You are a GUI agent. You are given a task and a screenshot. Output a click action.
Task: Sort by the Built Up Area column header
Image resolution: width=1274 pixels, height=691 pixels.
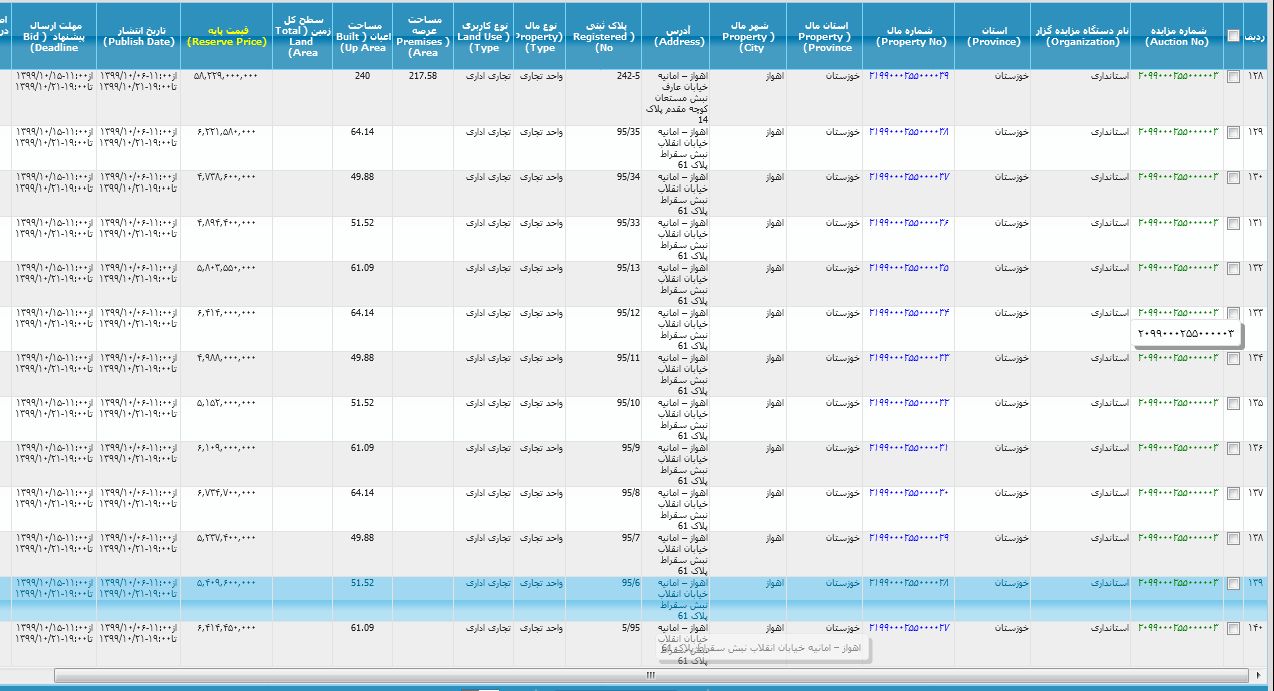pyautogui.click(x=361, y=37)
